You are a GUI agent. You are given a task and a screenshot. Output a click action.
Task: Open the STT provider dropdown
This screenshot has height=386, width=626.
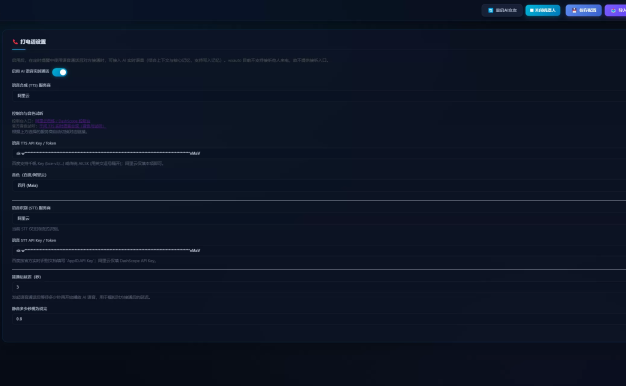pyautogui.click(x=319, y=218)
